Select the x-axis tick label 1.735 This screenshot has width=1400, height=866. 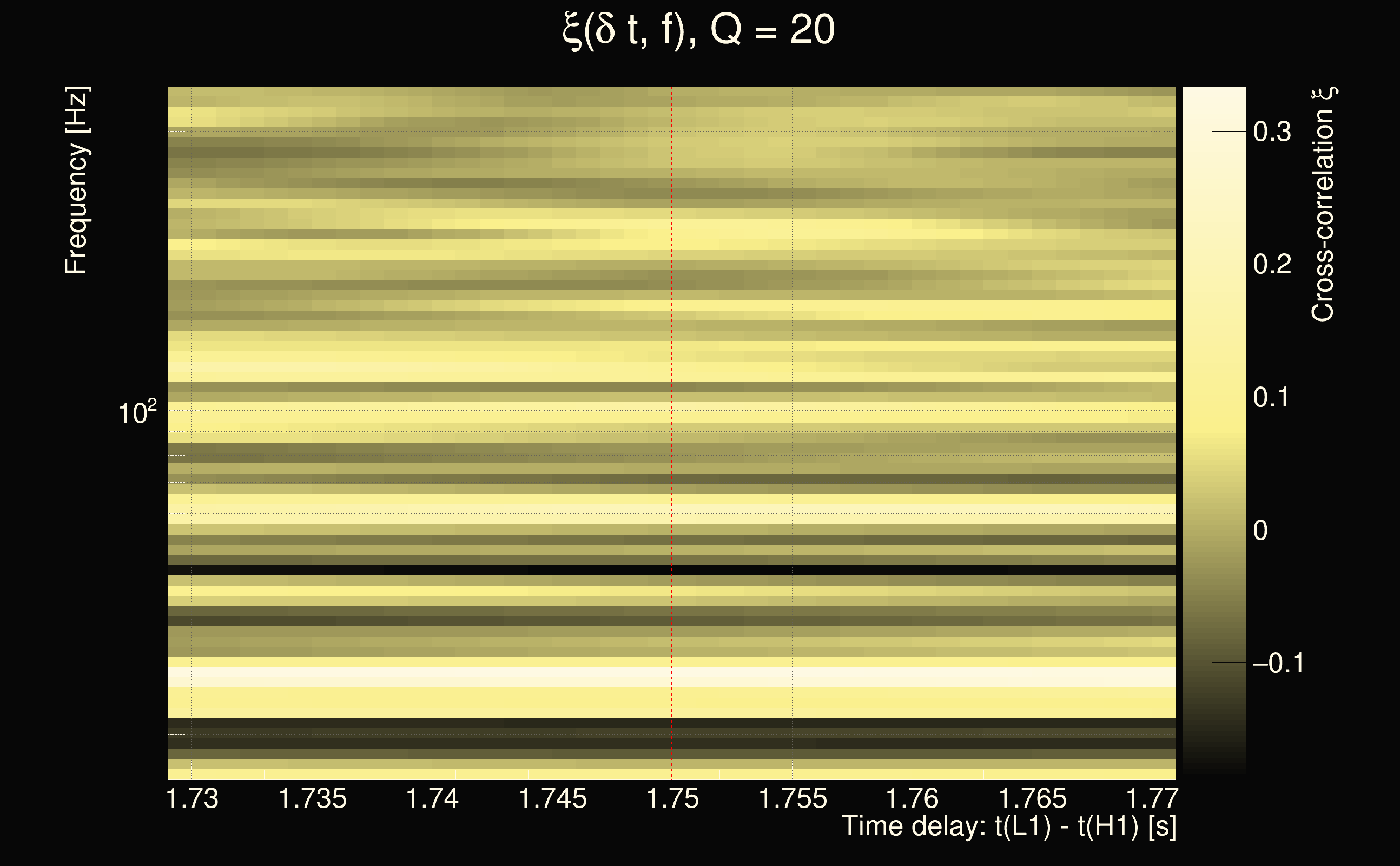[x=313, y=798]
